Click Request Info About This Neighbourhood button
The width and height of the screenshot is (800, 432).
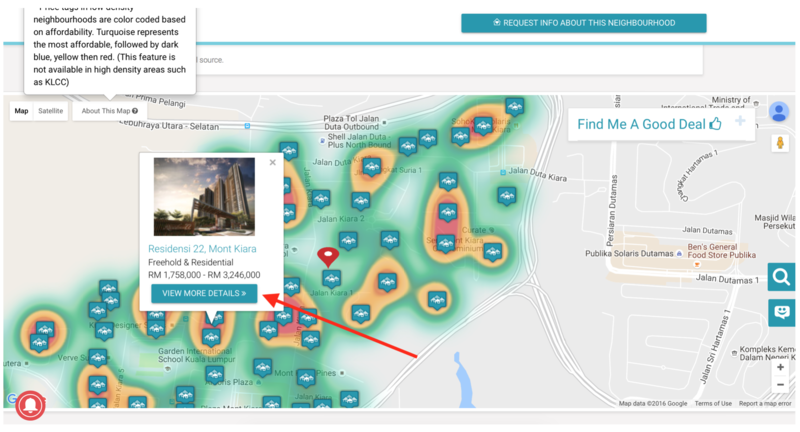[x=584, y=23]
